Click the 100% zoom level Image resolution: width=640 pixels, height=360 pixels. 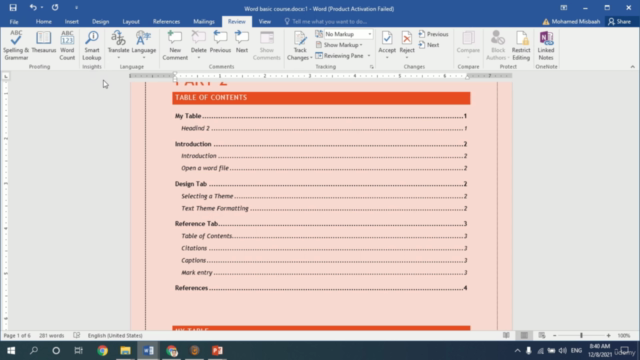click(624, 336)
